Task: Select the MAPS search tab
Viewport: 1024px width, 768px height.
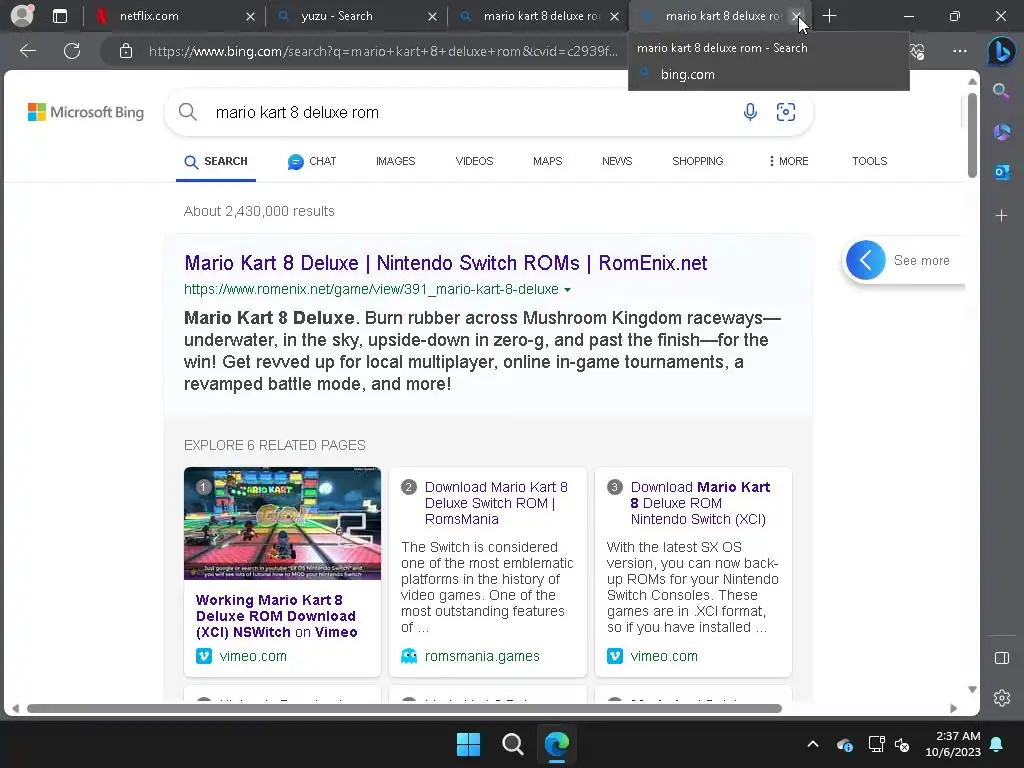Action: (x=547, y=161)
